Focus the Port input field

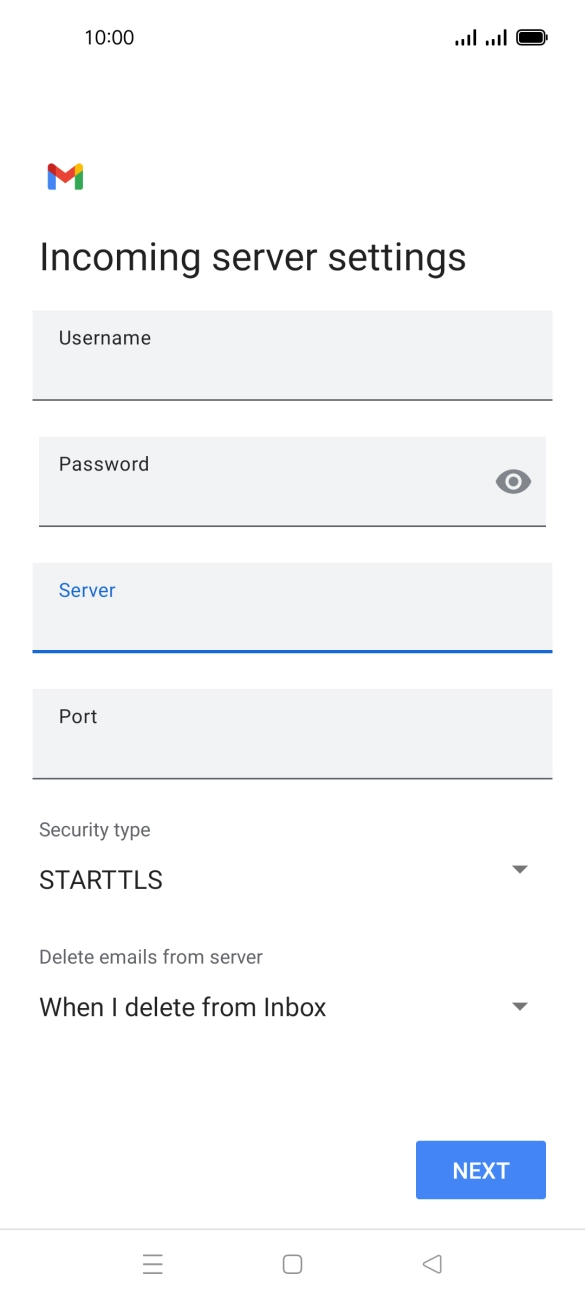tap(292, 734)
